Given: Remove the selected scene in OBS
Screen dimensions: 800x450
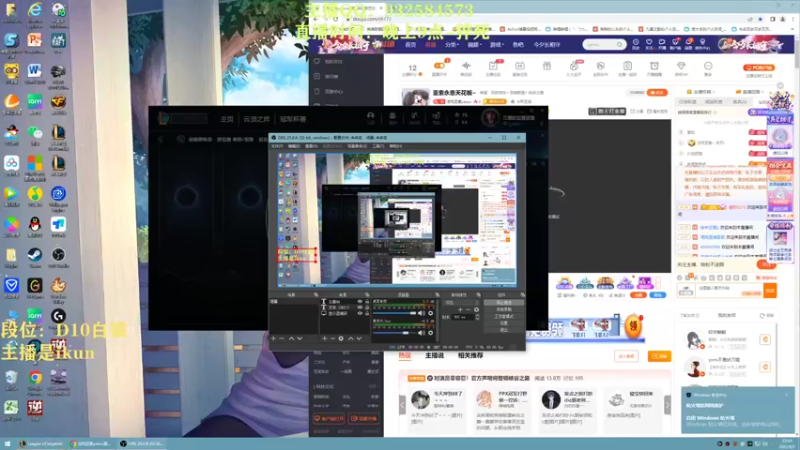Looking at the screenshot, I should (x=282, y=338).
